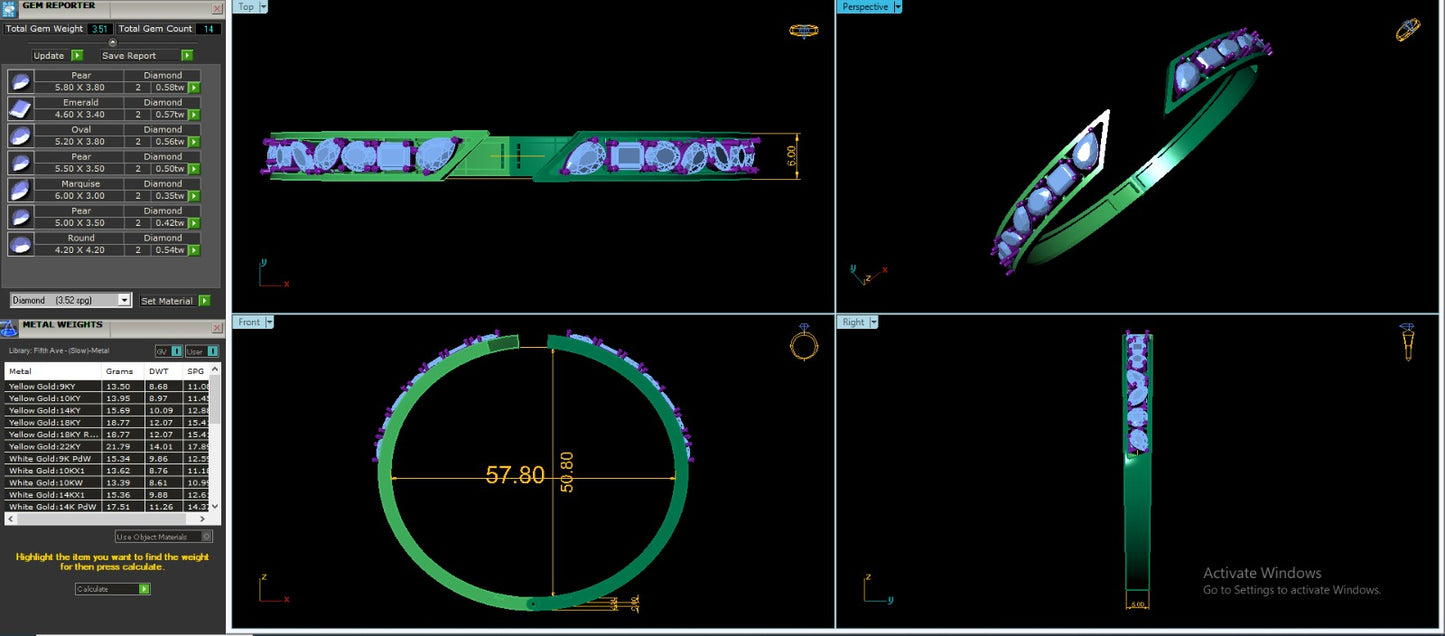Click green arrow beside 0.58tw Pear
This screenshot has height=636, width=1445.
[194, 88]
